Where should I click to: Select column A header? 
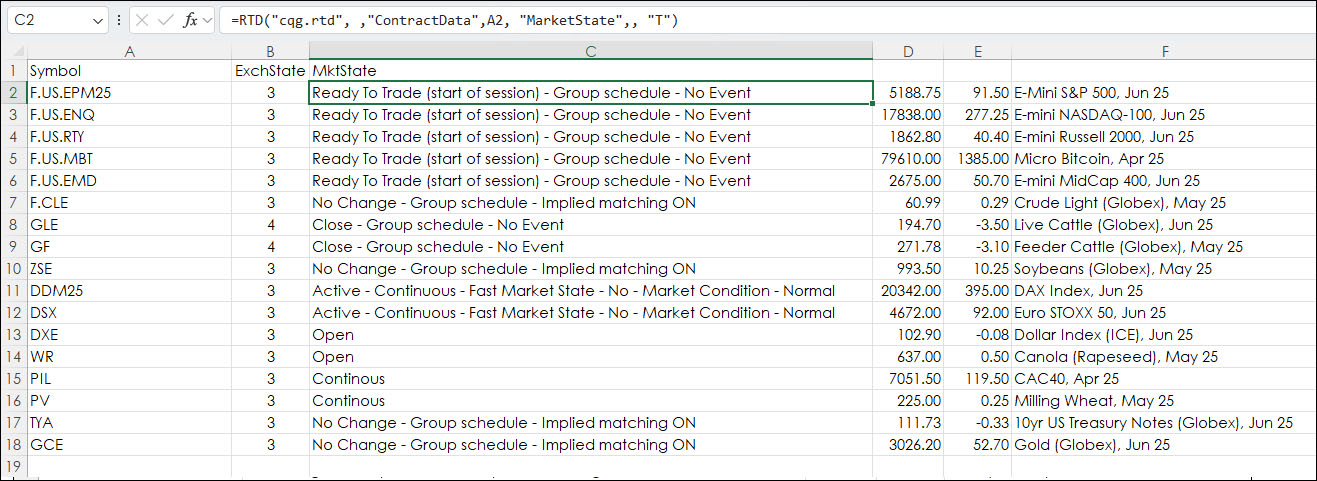coord(129,51)
